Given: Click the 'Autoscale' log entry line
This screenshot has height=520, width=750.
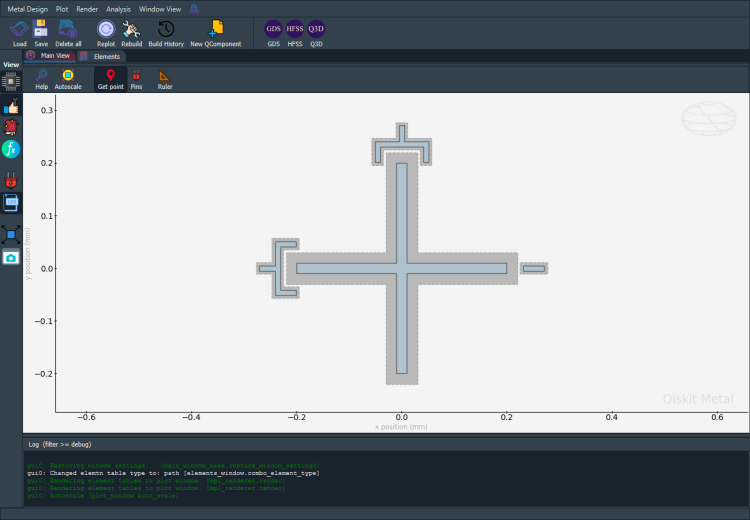Looking at the screenshot, I should 103,496.
